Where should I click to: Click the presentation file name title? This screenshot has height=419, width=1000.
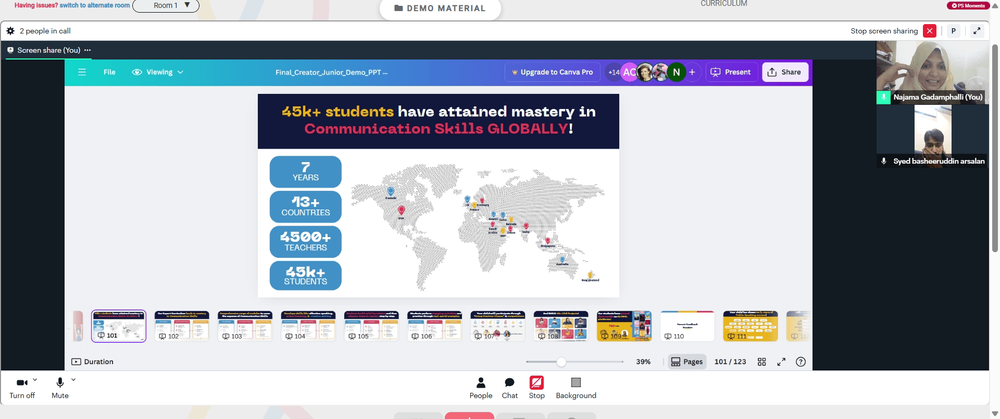pyautogui.click(x=332, y=72)
